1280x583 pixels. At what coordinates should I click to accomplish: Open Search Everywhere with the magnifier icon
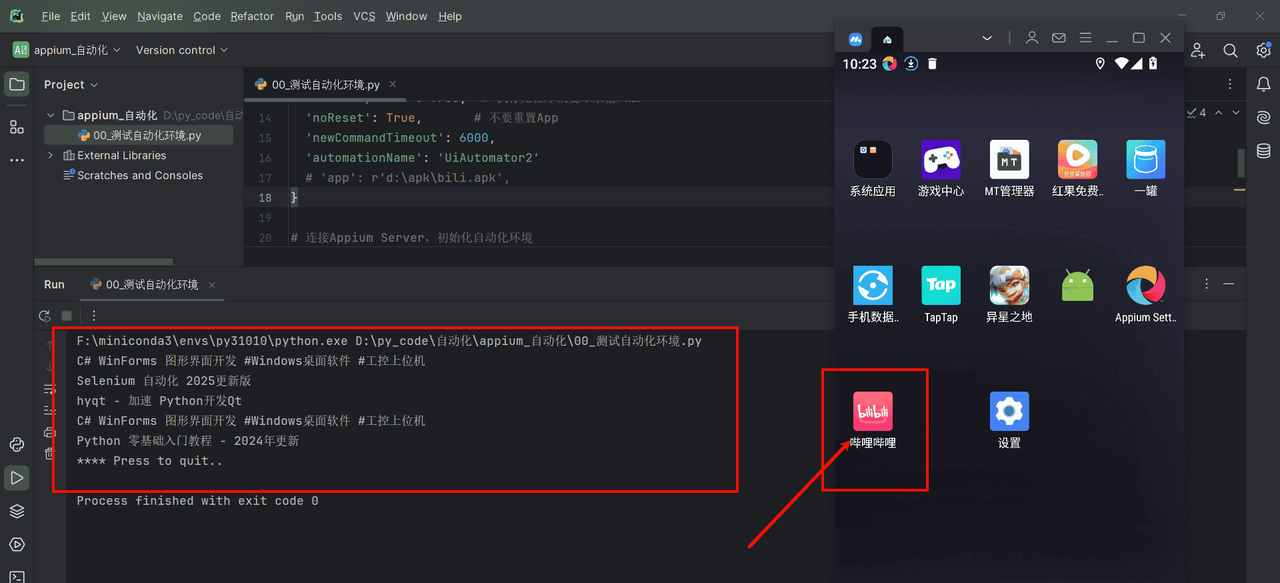click(1229, 49)
